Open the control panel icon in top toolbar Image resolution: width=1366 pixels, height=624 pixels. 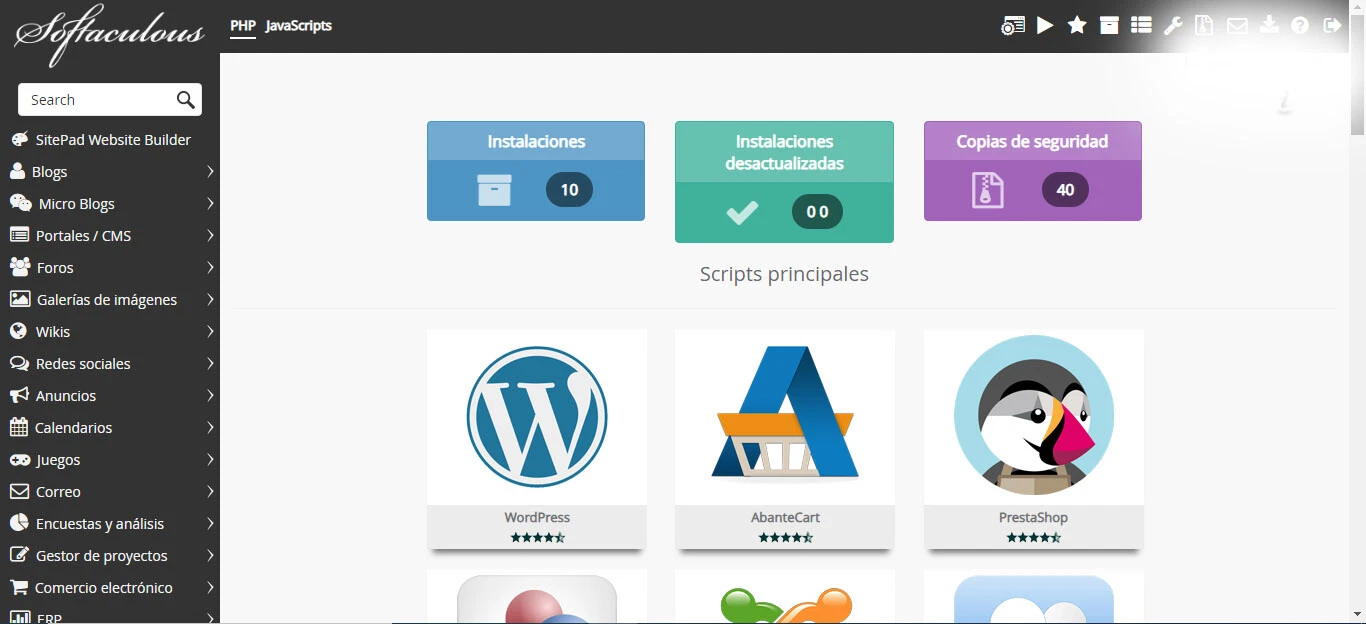(1013, 26)
